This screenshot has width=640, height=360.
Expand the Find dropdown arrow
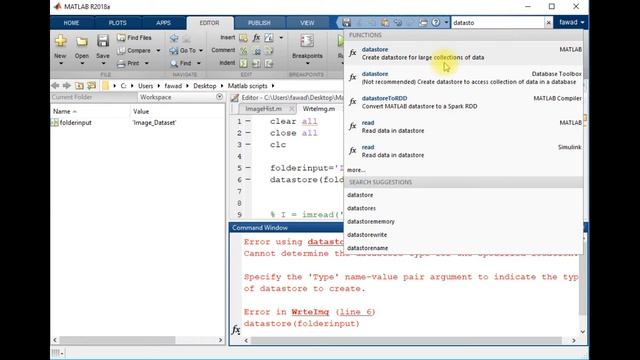[199, 63]
